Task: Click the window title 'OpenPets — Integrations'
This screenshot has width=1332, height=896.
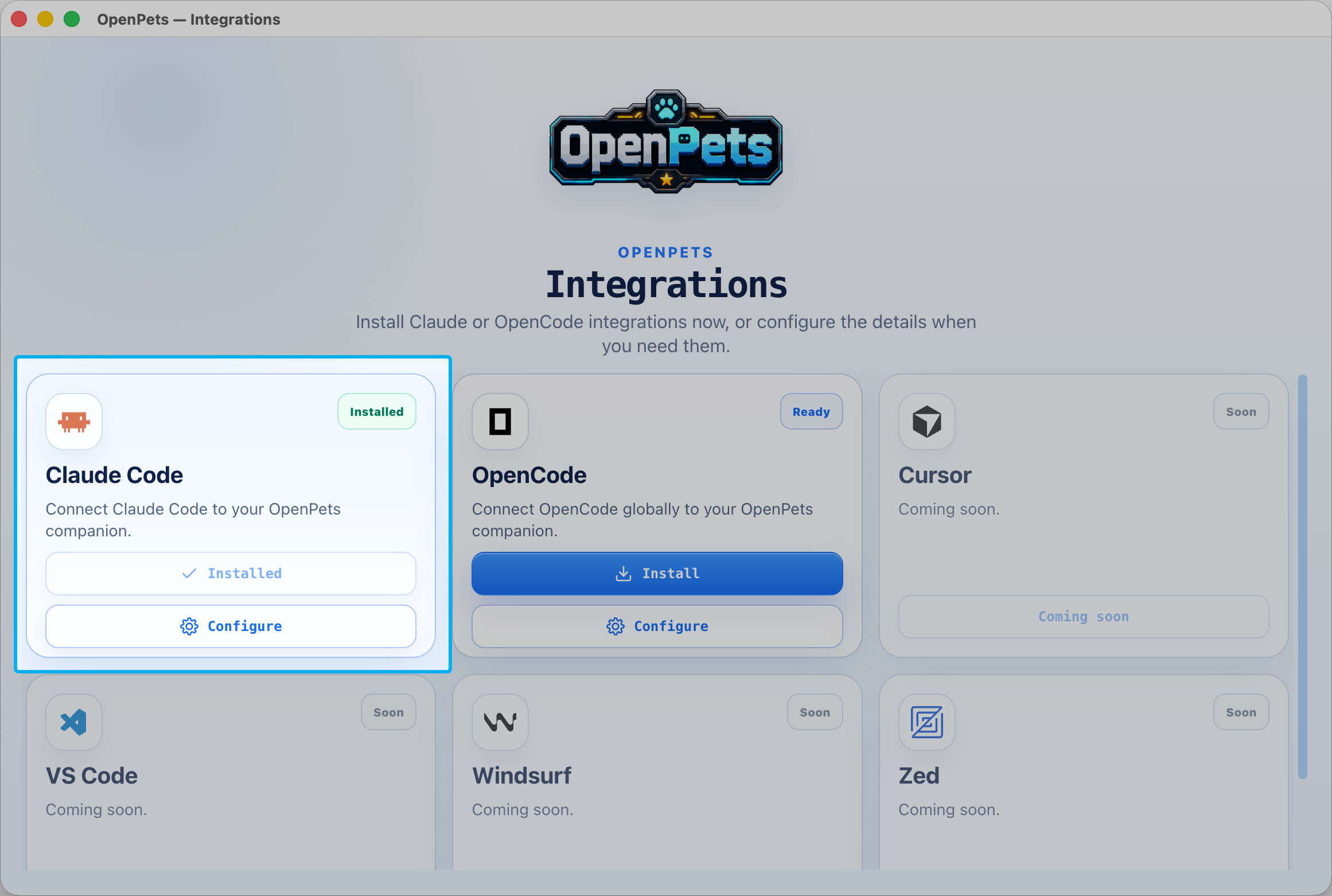Action: tap(189, 20)
